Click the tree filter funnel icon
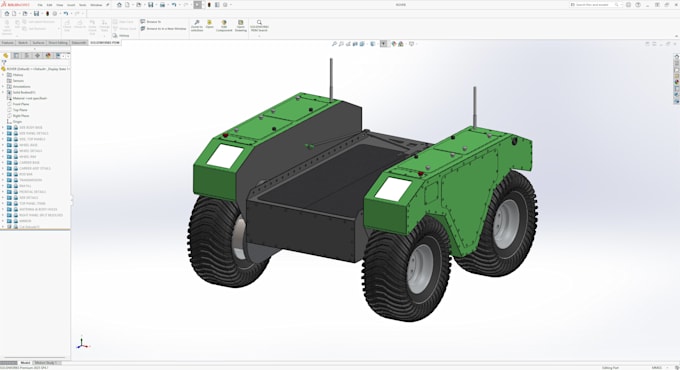The height and width of the screenshot is (370, 680). tap(4, 62)
